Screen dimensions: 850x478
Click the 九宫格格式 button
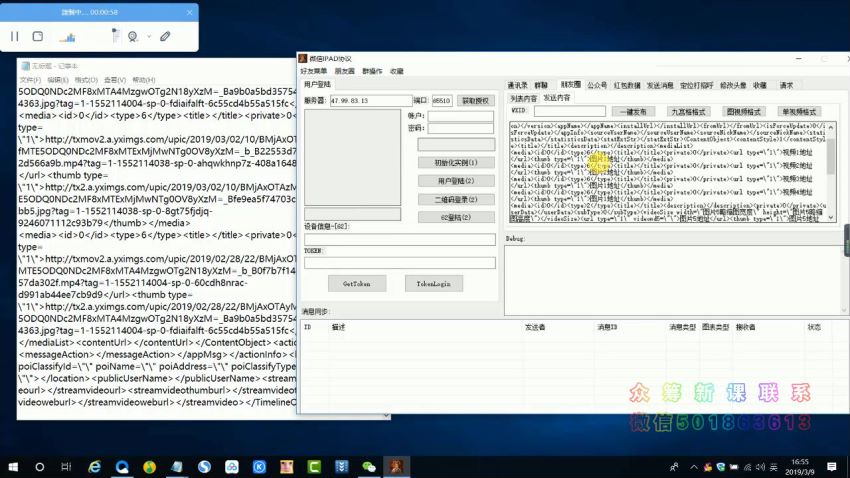(x=688, y=112)
